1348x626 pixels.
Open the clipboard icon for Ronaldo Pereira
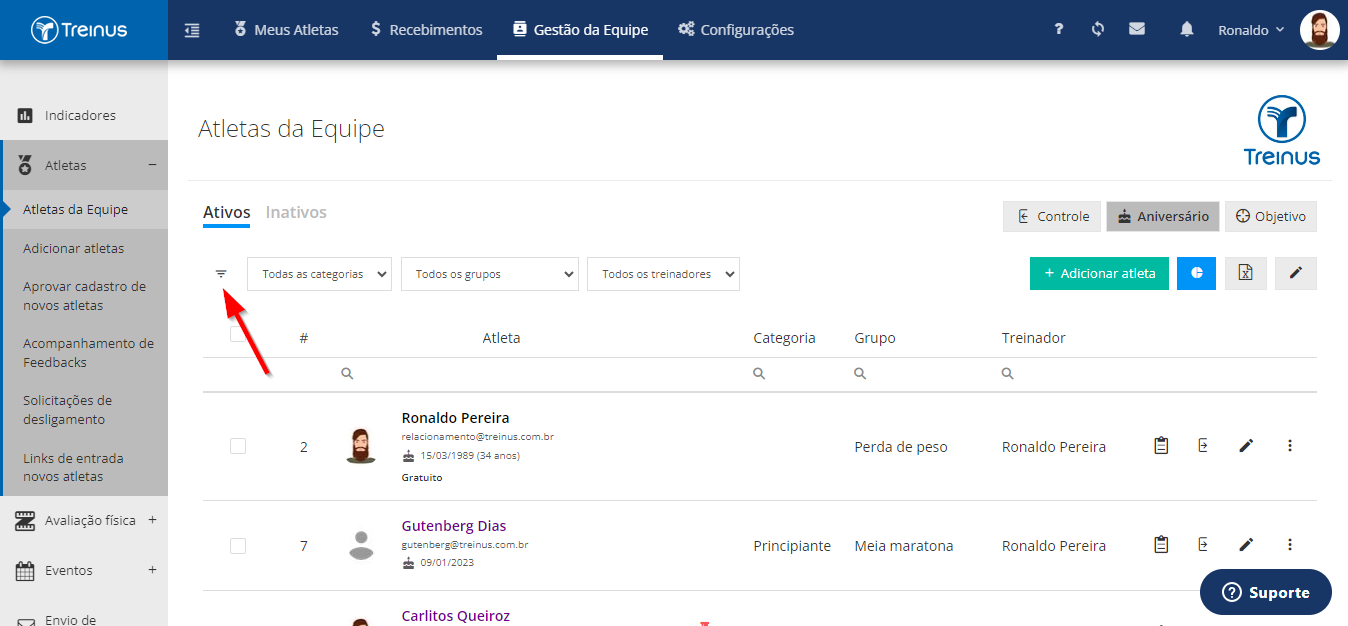tap(1161, 446)
